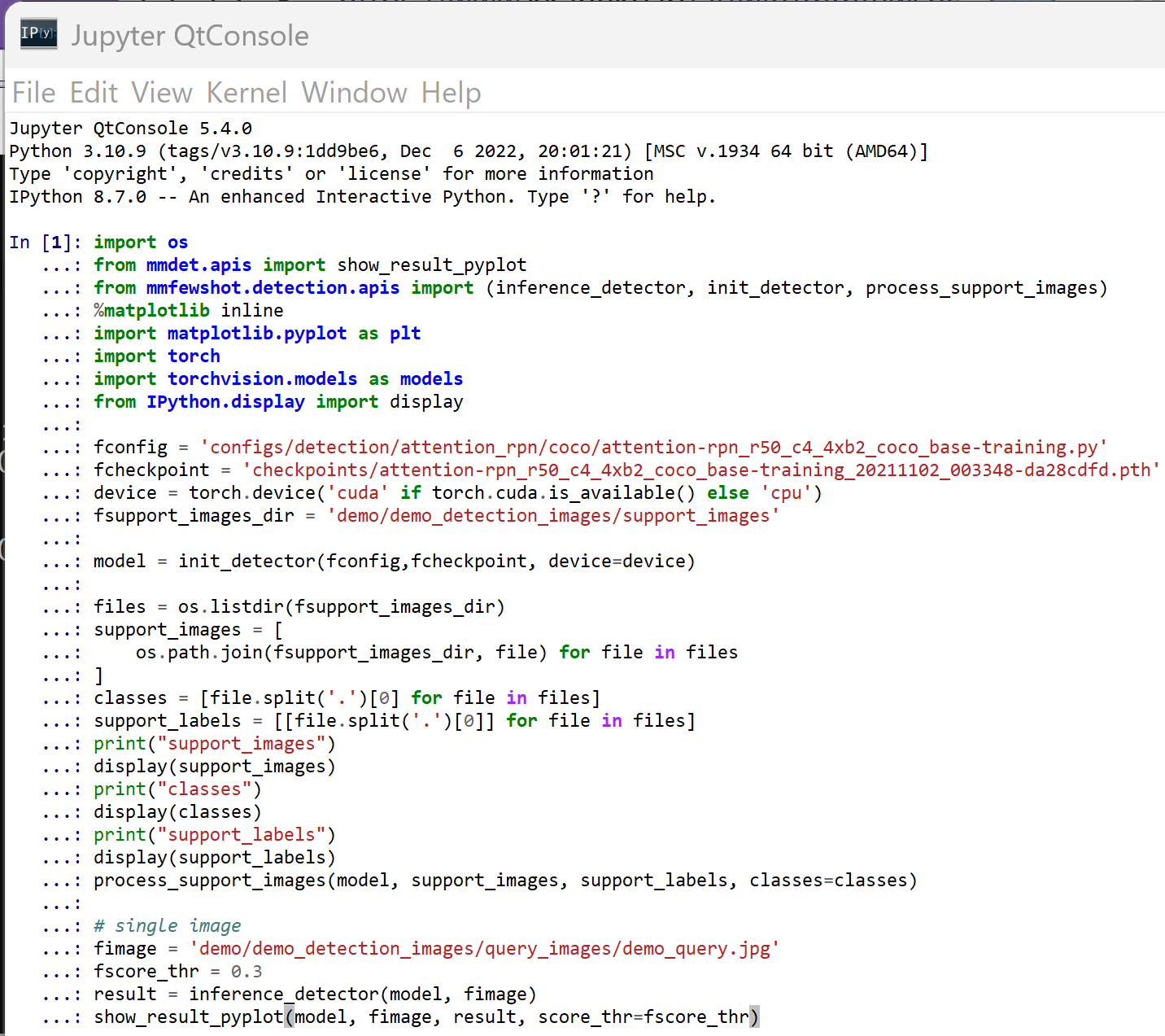The image size is (1165, 1036).
Task: Click the 'support_labels =' assignment line
Action: point(395,721)
